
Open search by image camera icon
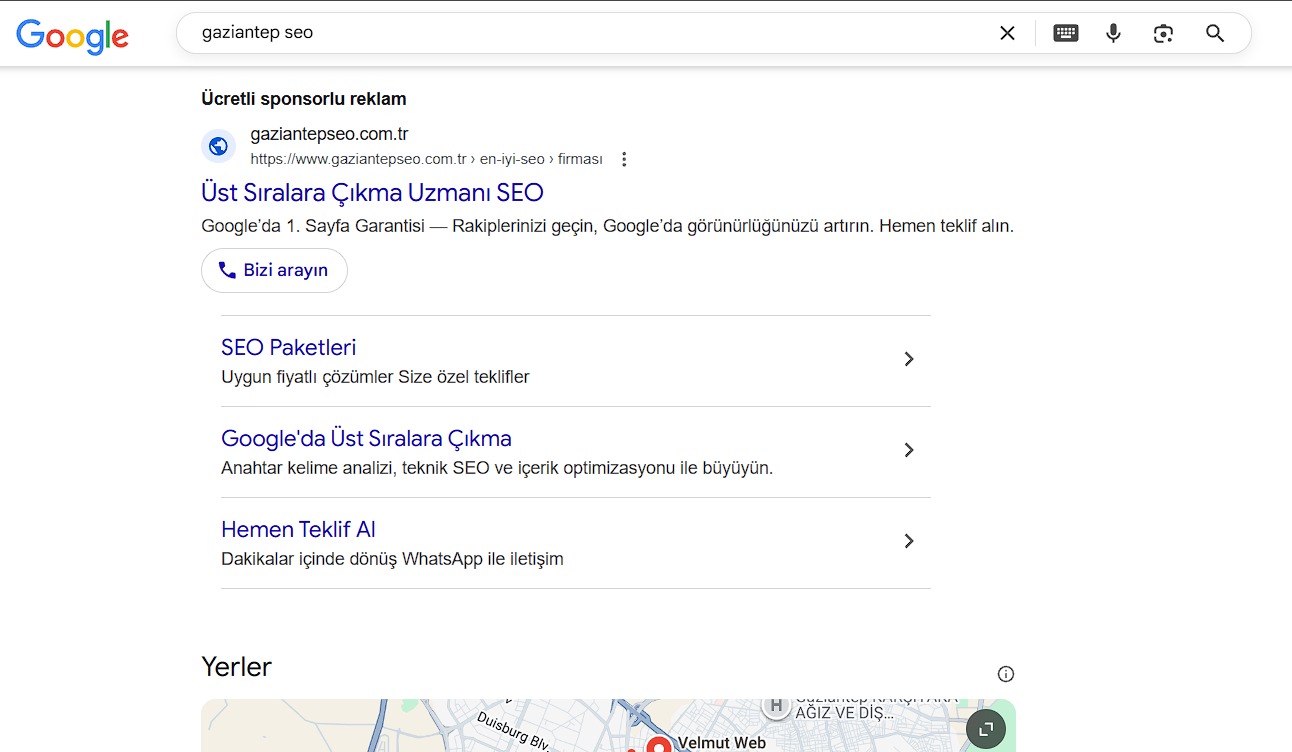point(1163,33)
